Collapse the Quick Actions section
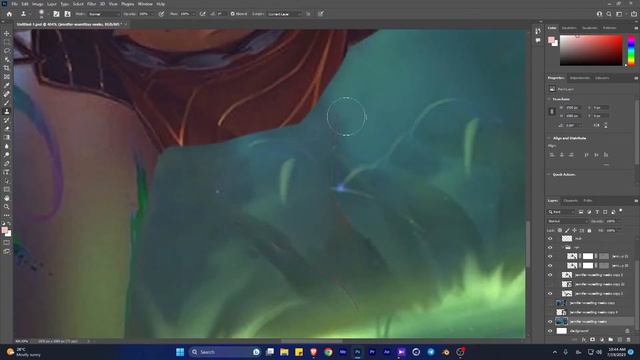 (549, 175)
